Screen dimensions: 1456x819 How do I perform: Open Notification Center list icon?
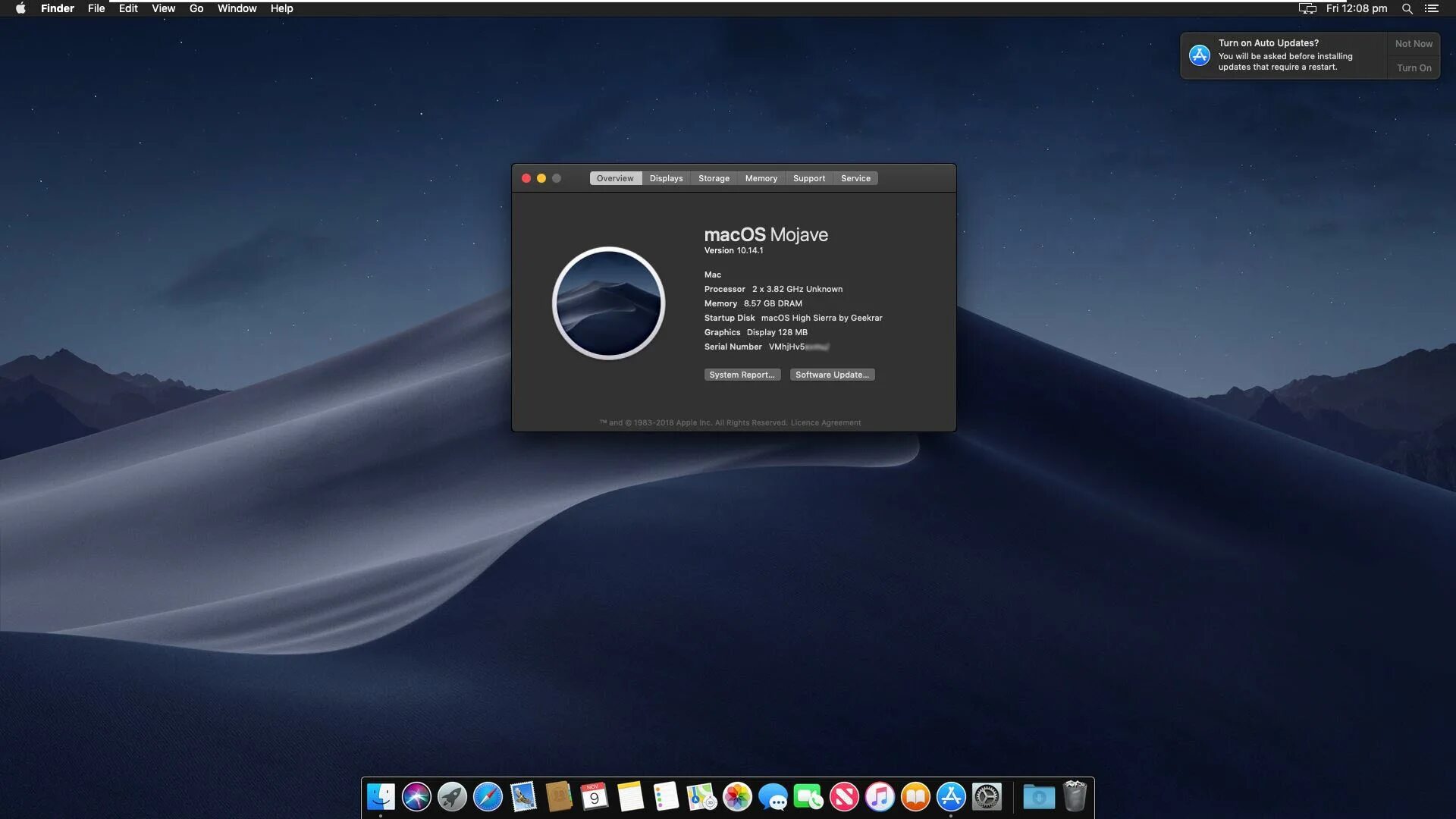1432,8
